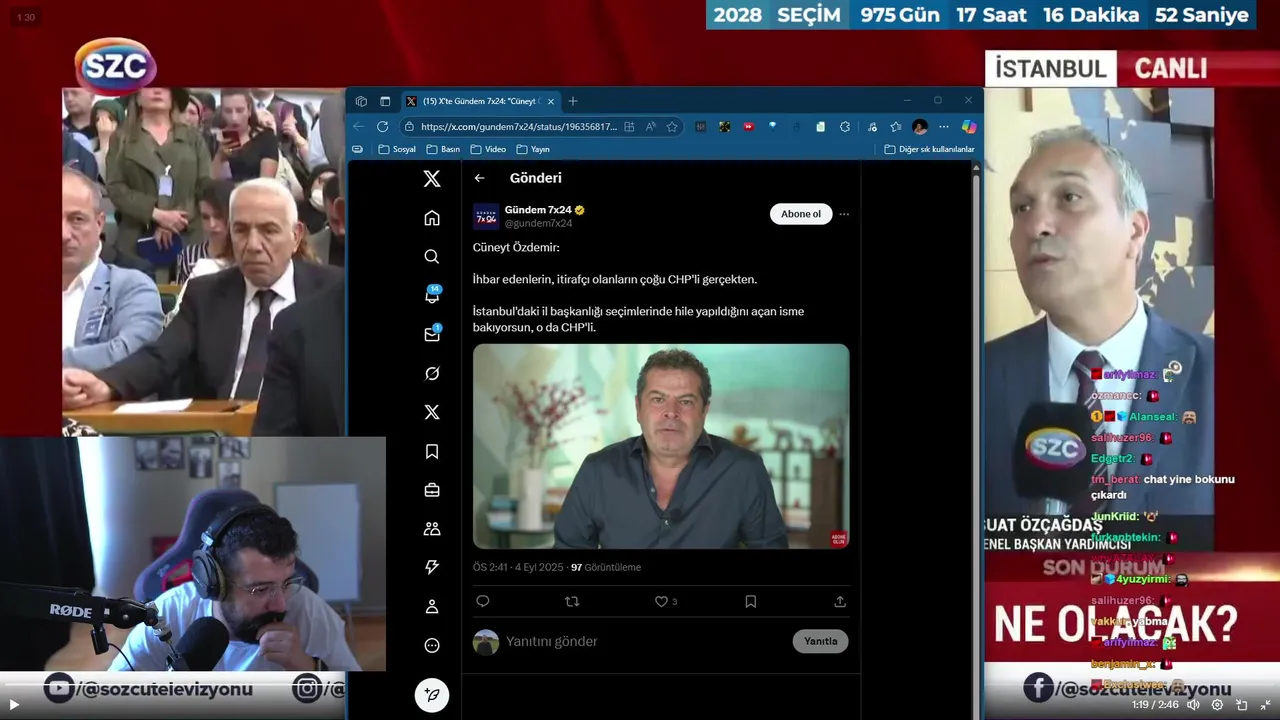Open the browser tab actions menu icon
This screenshot has width=1280, height=720.
pos(385,101)
